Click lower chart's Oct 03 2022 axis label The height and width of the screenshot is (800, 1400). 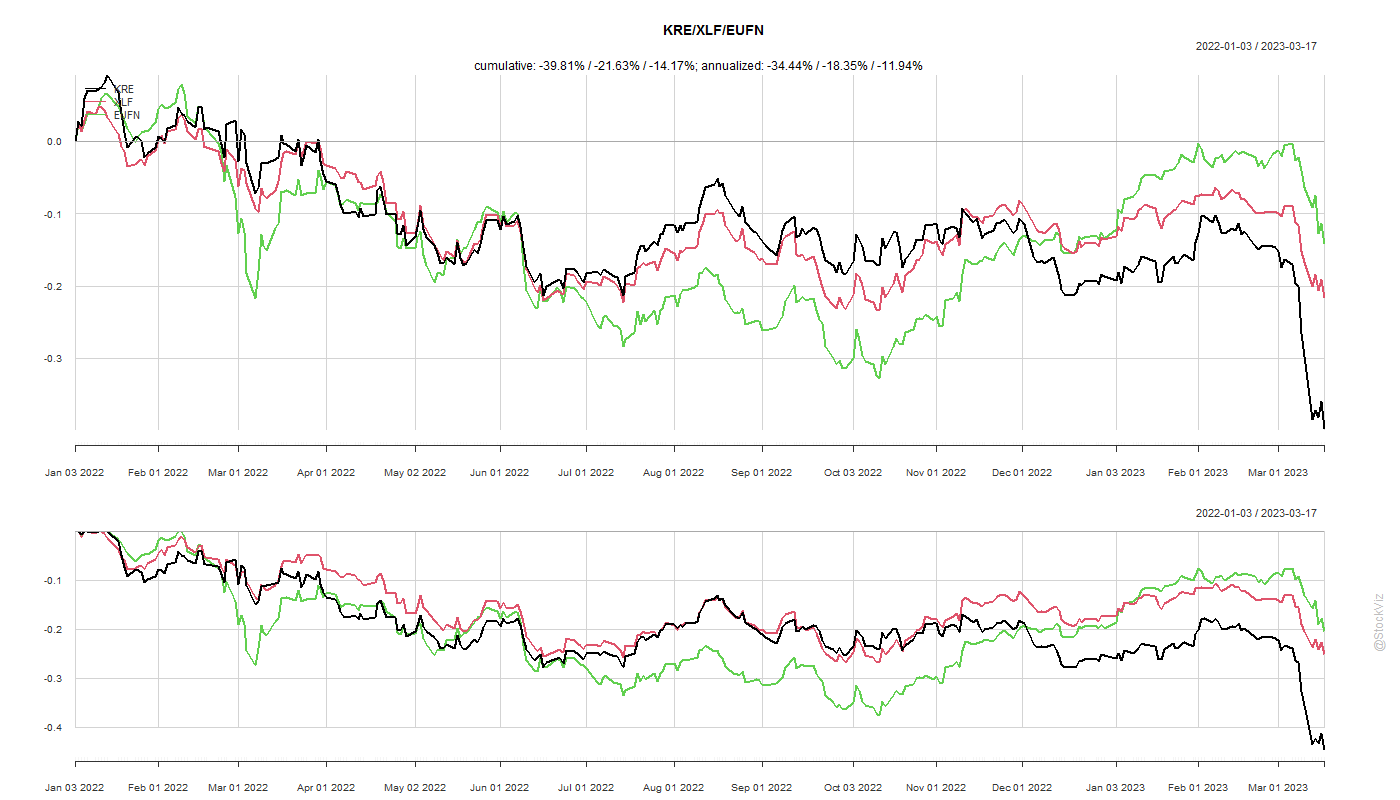click(x=852, y=790)
